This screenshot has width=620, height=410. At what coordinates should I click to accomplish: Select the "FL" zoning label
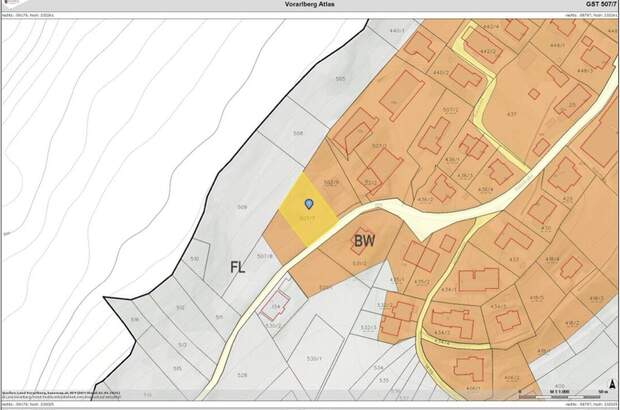coord(238,267)
